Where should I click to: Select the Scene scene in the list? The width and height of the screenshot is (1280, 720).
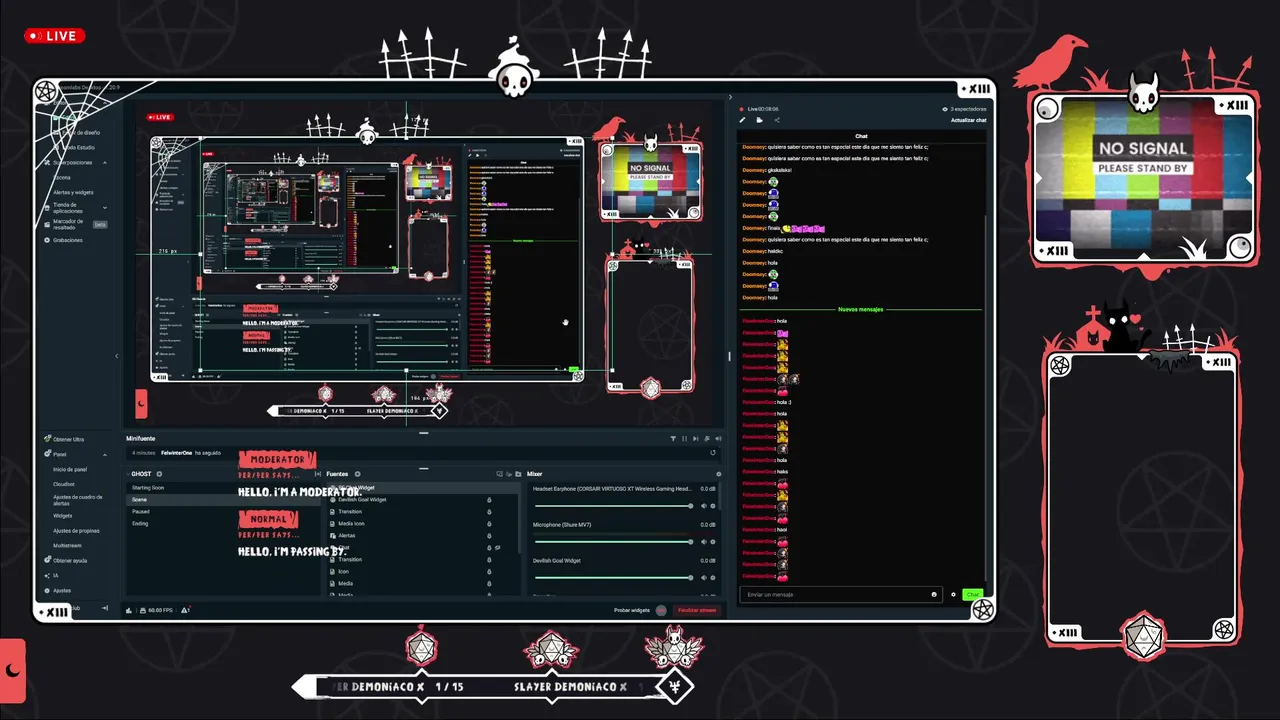[x=223, y=499]
